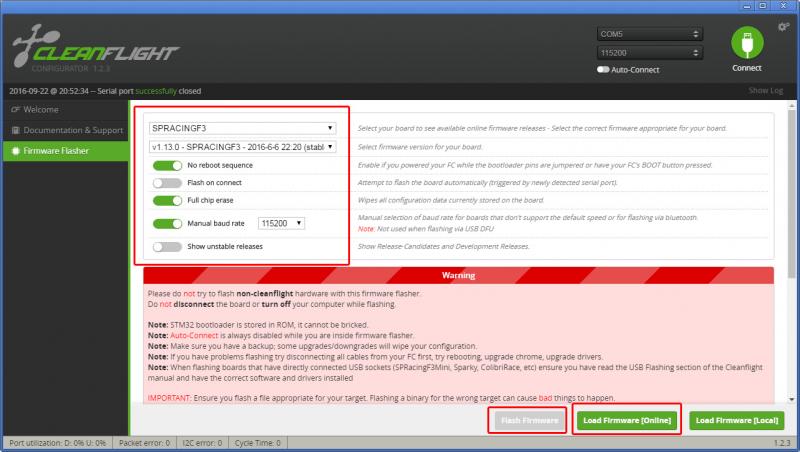The height and width of the screenshot is (452, 800).
Task: Open settings via the gear icon
Action: pos(783,26)
